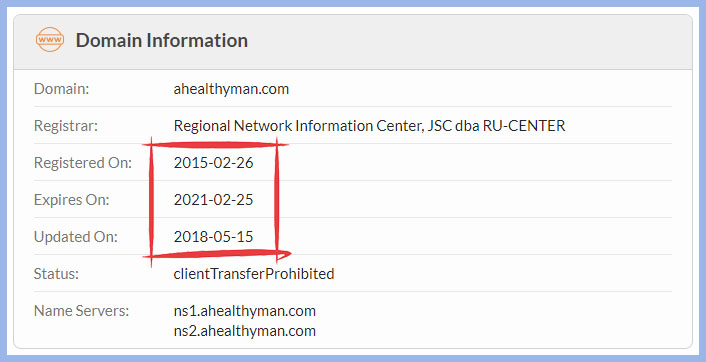
Task: Select the ahealthyman.com domain value
Action: 231,89
